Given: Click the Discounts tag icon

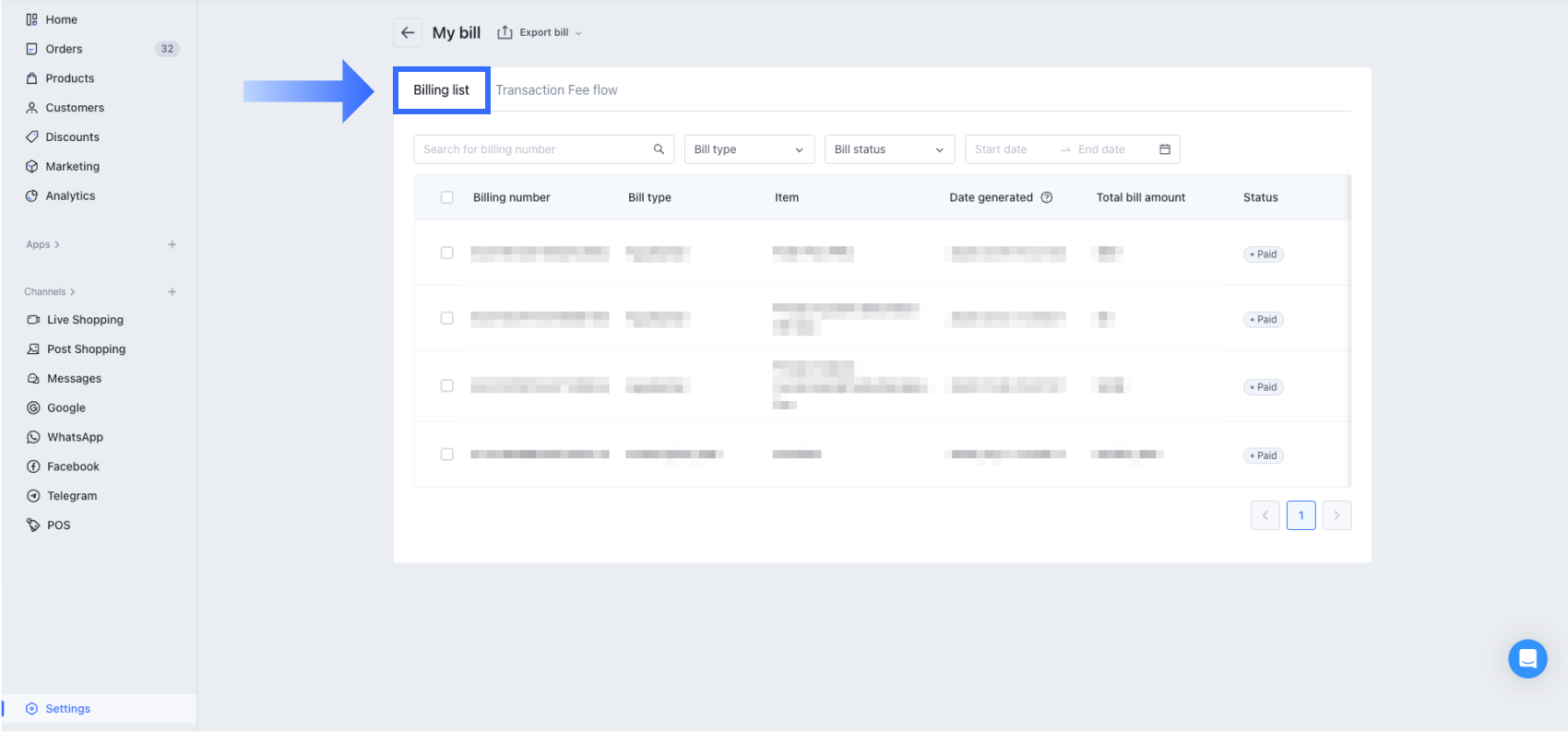Looking at the screenshot, I should click(31, 137).
